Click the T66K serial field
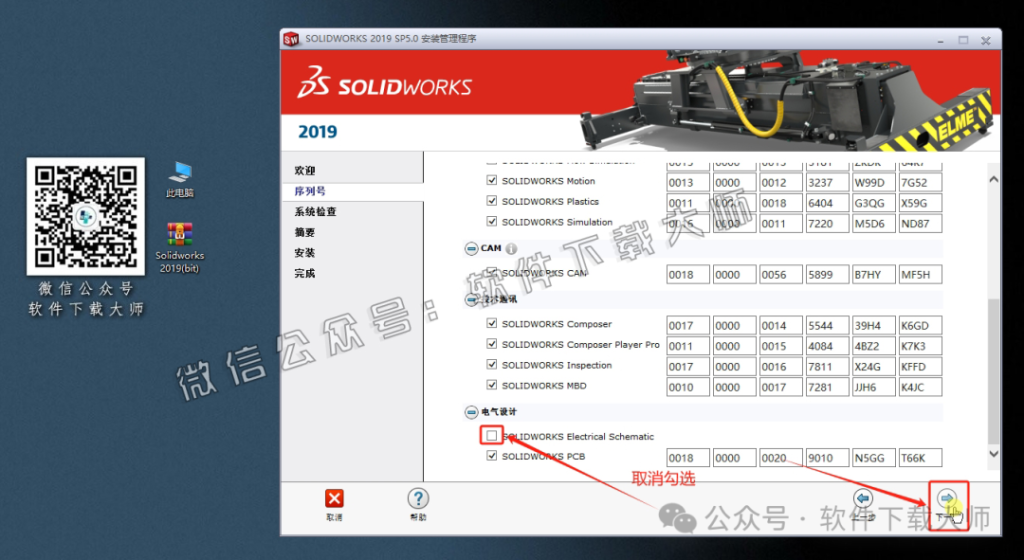1024x560 pixels. 921,458
